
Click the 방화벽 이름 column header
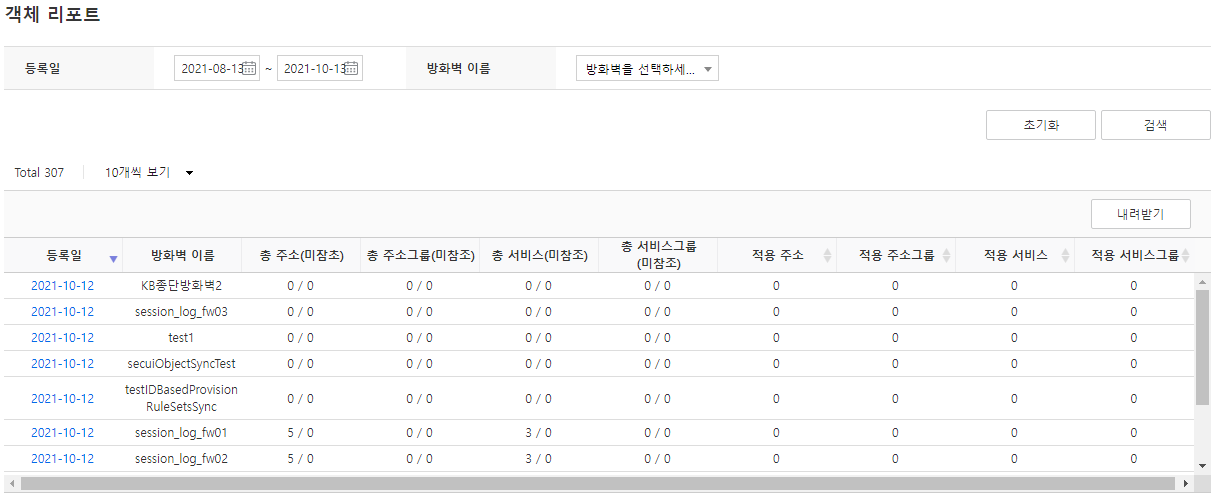pos(182,255)
